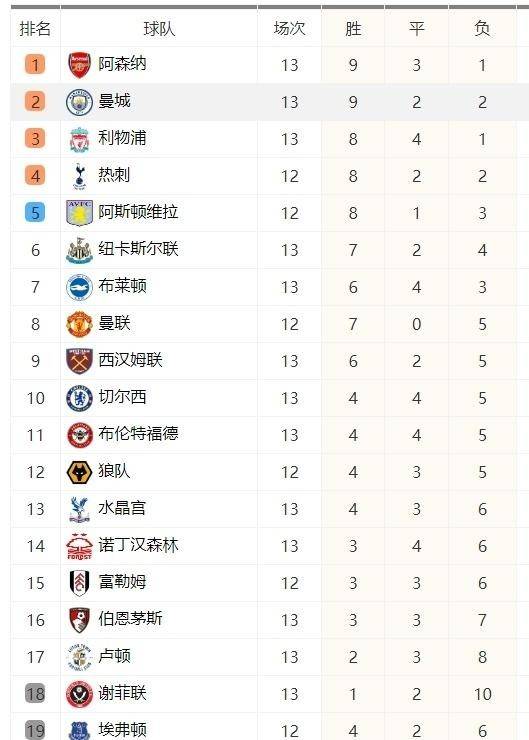
Task: Open the Wolves wolf-head logo
Action: tap(79, 472)
